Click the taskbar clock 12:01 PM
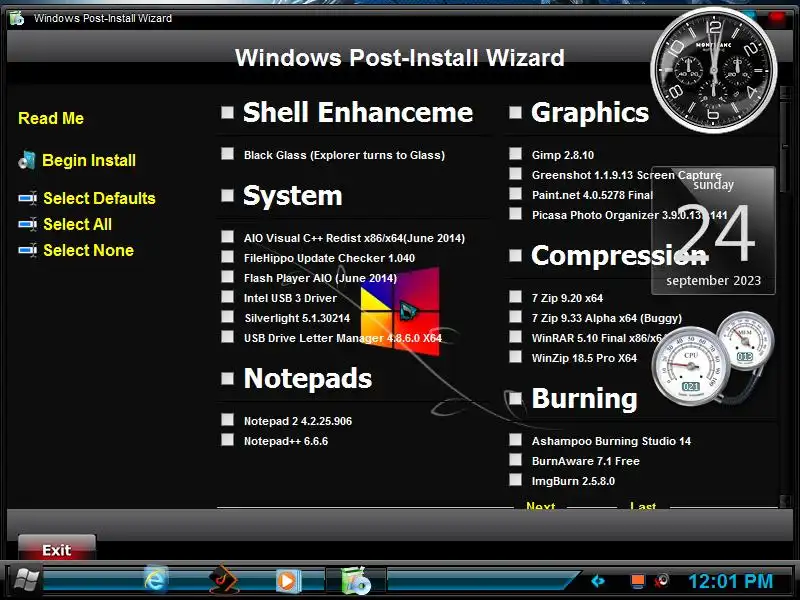The height and width of the screenshot is (600, 800). (x=731, y=581)
